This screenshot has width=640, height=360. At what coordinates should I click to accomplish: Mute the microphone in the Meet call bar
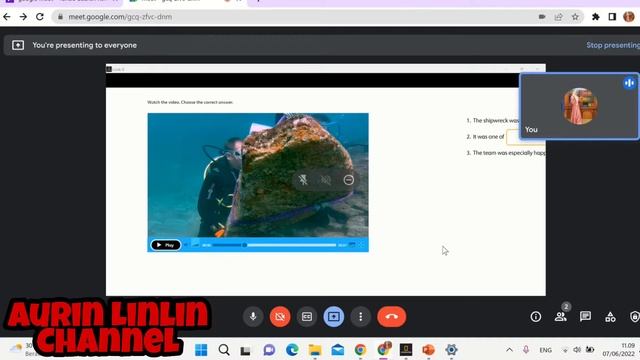click(253, 316)
